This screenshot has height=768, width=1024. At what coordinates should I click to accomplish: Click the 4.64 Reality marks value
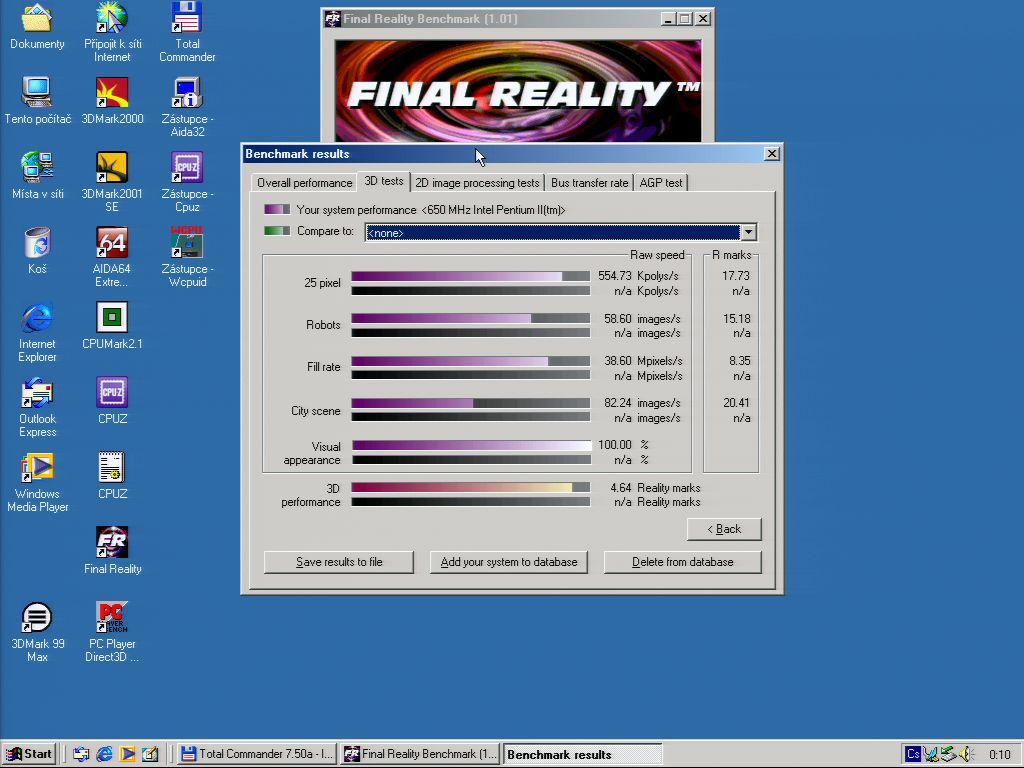[655, 488]
